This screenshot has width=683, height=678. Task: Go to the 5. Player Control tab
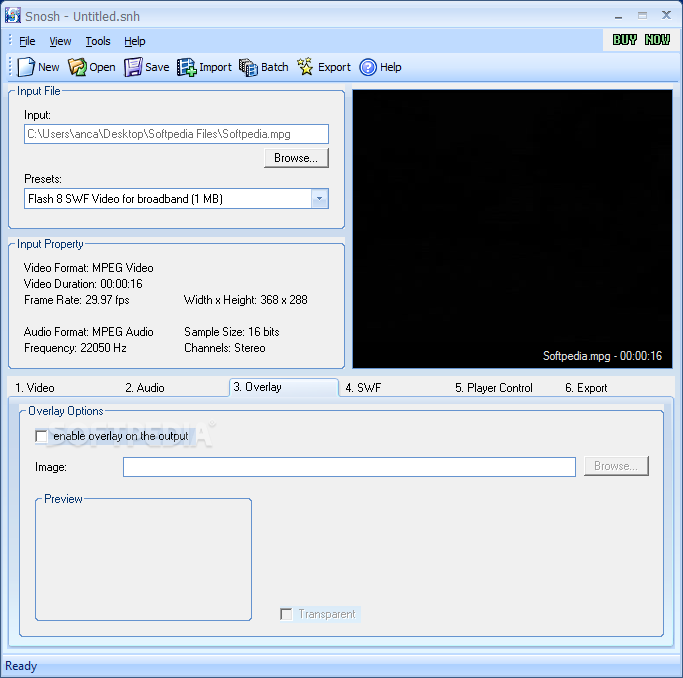[x=494, y=388]
